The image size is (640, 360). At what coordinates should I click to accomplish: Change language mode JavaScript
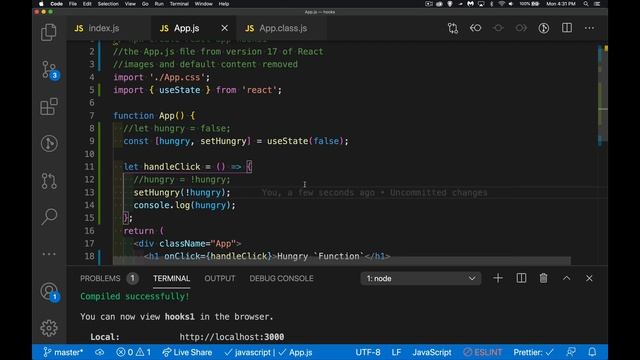(432, 352)
